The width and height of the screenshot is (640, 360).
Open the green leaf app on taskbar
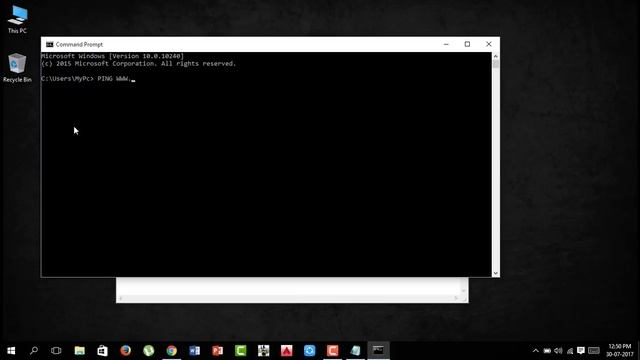[x=149, y=351]
